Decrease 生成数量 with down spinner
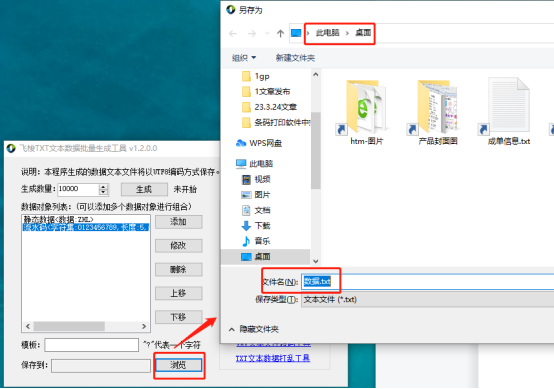Image resolution: width=554 pixels, height=389 pixels. point(103,192)
